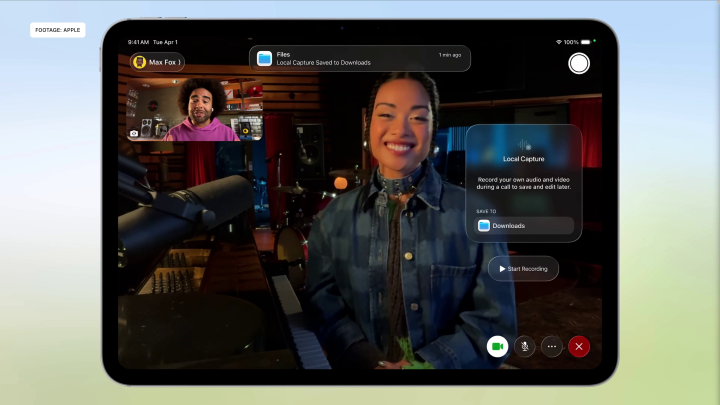Tap the battery indicator in status bar

585,42
